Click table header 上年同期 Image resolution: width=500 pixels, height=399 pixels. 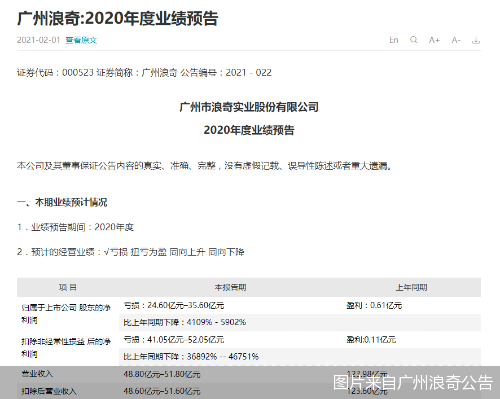point(411,287)
